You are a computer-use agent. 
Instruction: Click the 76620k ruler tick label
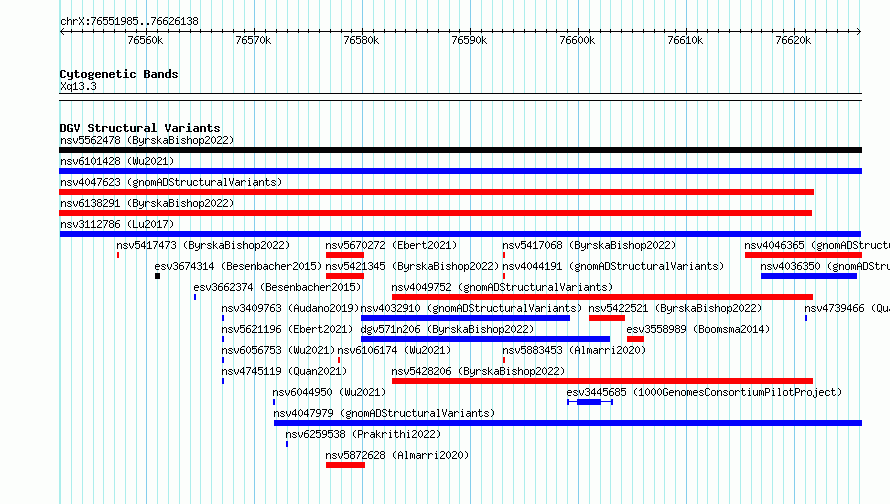point(793,40)
